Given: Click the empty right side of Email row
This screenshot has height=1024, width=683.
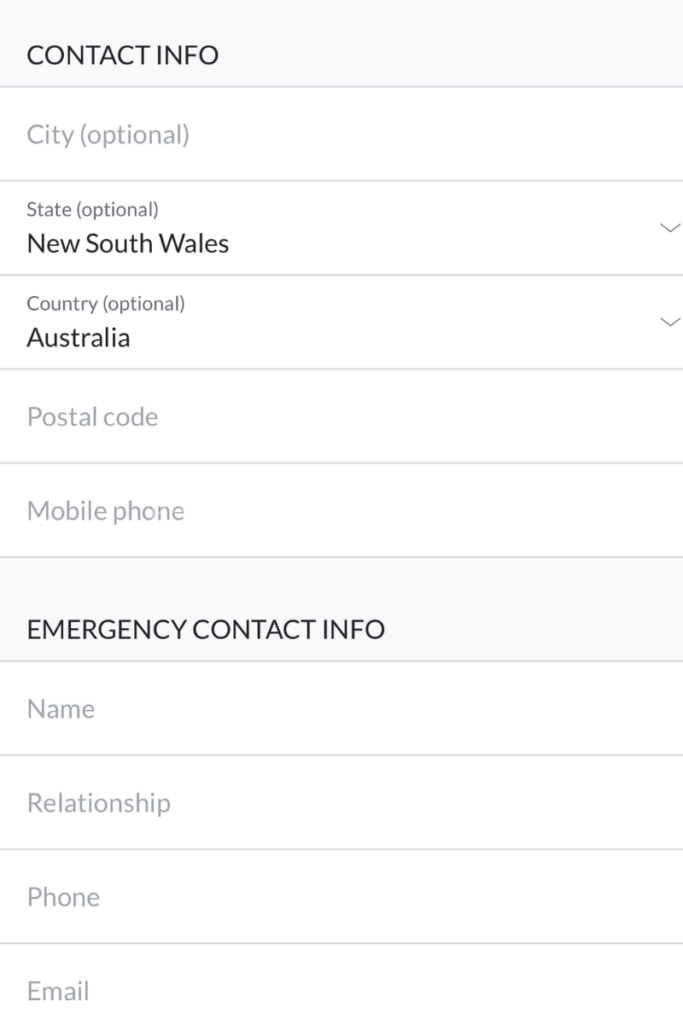Looking at the screenshot, I should (x=500, y=991).
